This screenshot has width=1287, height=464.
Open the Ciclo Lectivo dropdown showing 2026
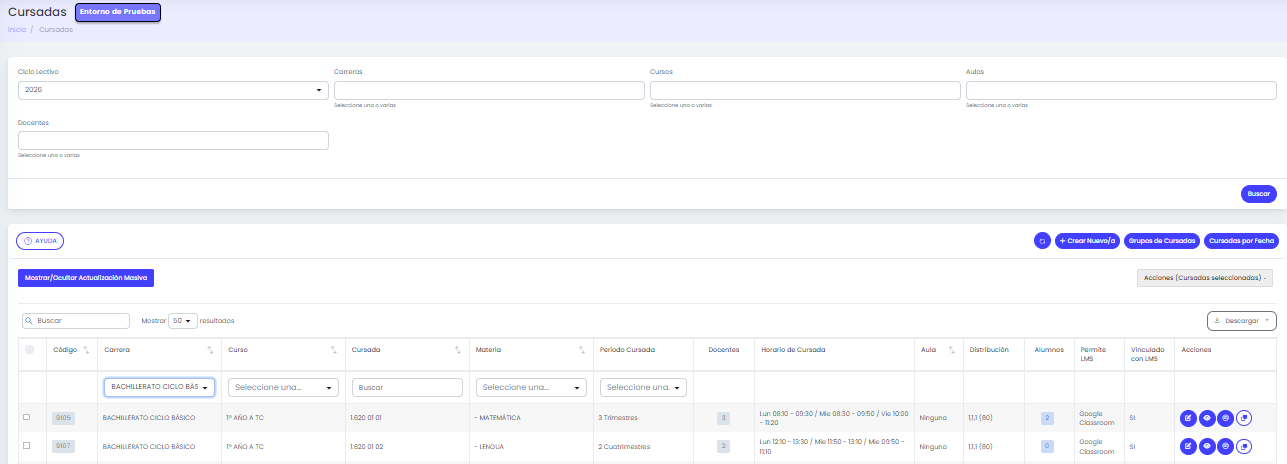(173, 90)
